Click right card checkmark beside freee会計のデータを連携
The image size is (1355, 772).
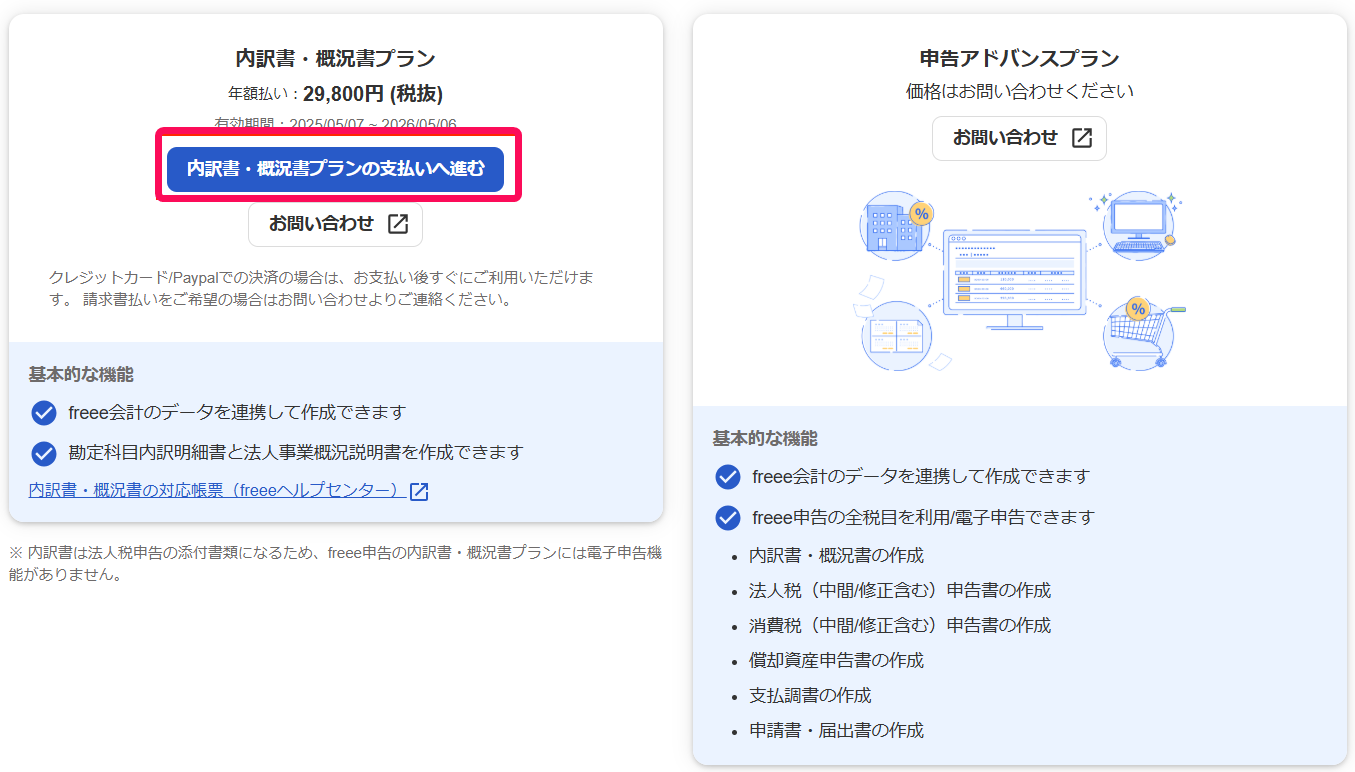tap(727, 477)
